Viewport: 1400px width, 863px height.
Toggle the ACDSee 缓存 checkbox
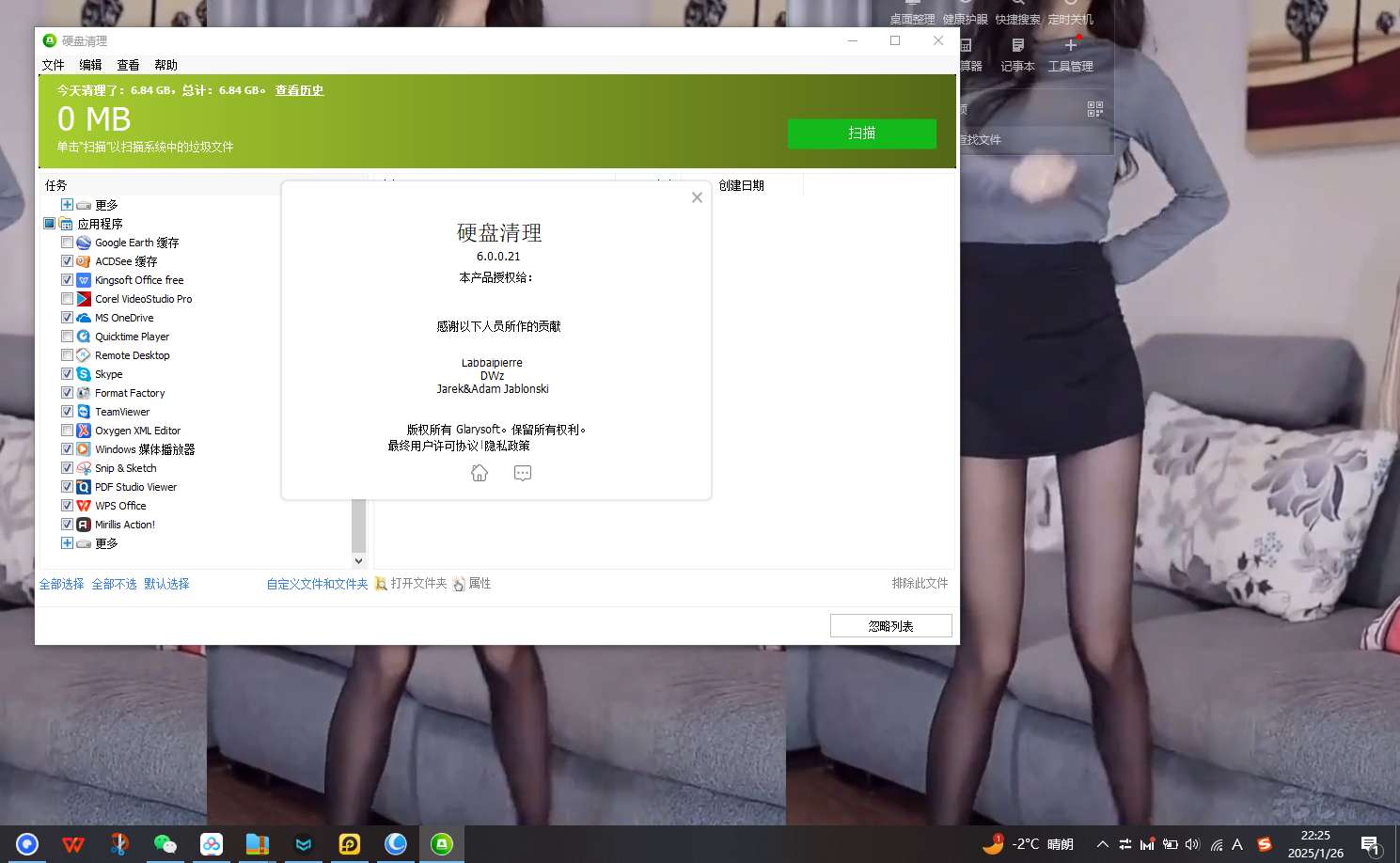tap(67, 261)
